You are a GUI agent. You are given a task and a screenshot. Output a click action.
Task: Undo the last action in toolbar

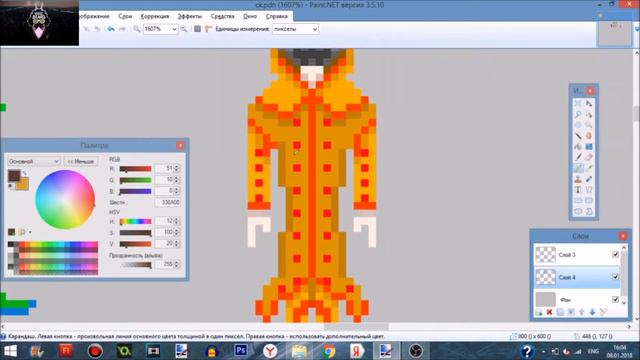(x=111, y=29)
